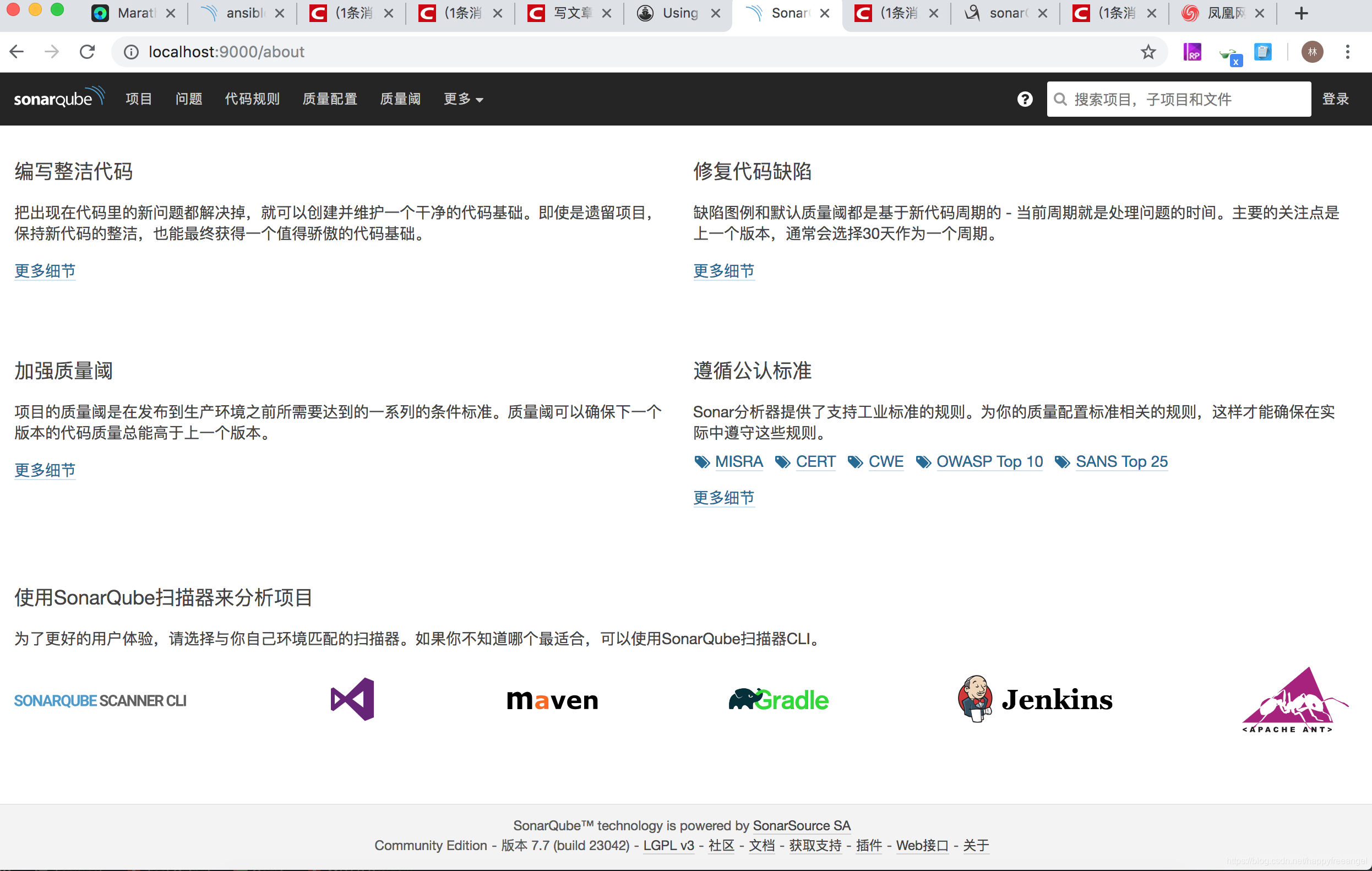The height and width of the screenshot is (871, 1372).
Task: Open the 质量阈 menu item
Action: pyautogui.click(x=400, y=99)
